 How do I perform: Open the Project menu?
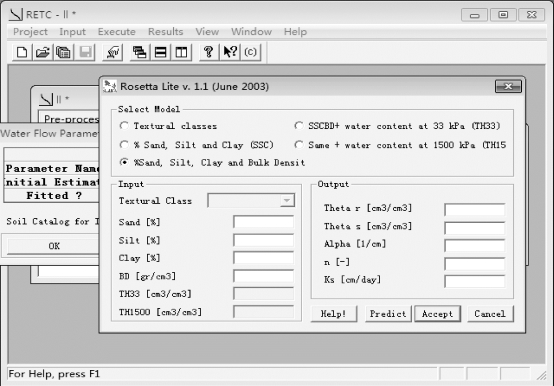[30, 32]
